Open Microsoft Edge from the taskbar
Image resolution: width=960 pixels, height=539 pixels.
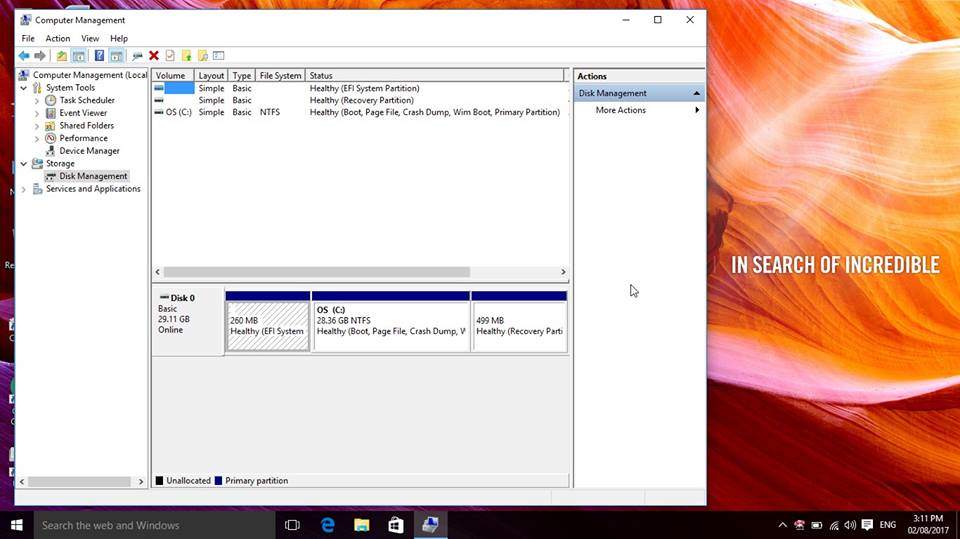[x=327, y=525]
